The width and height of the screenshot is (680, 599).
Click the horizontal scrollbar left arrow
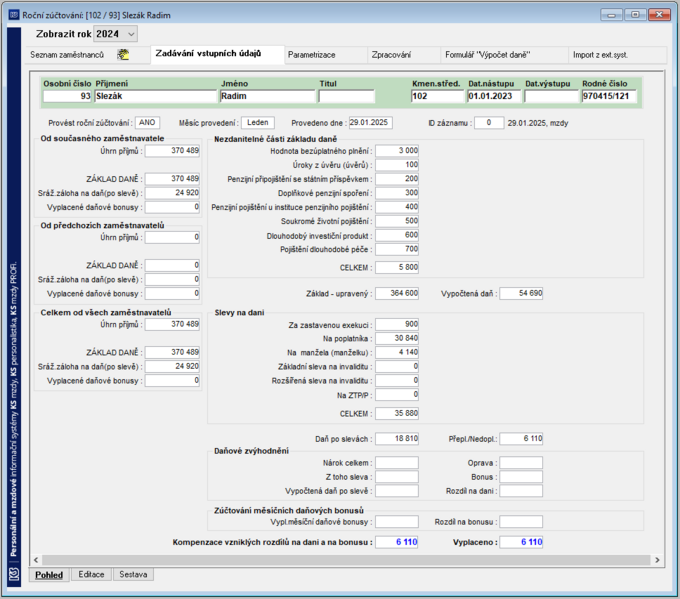[36, 560]
